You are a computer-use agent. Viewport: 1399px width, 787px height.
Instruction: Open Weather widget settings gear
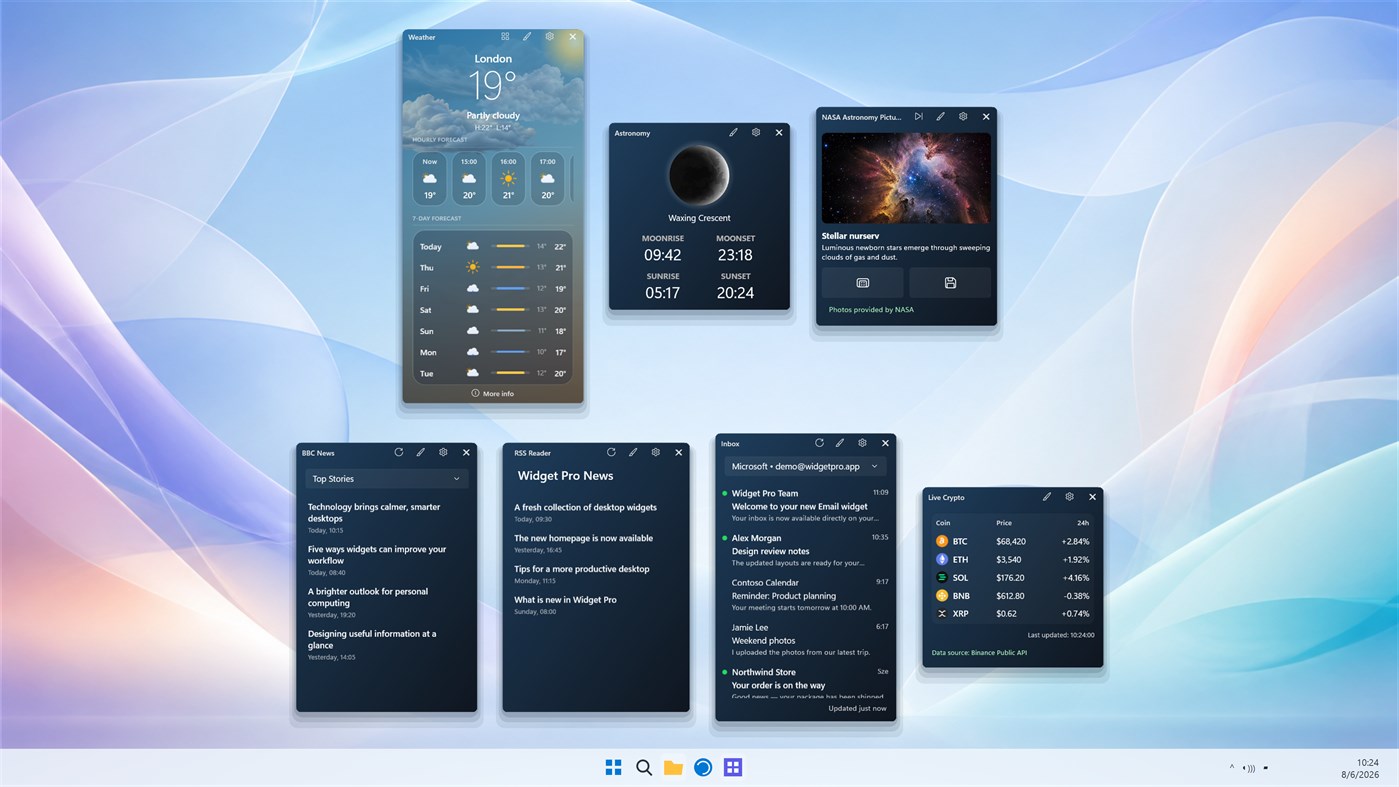pos(550,37)
